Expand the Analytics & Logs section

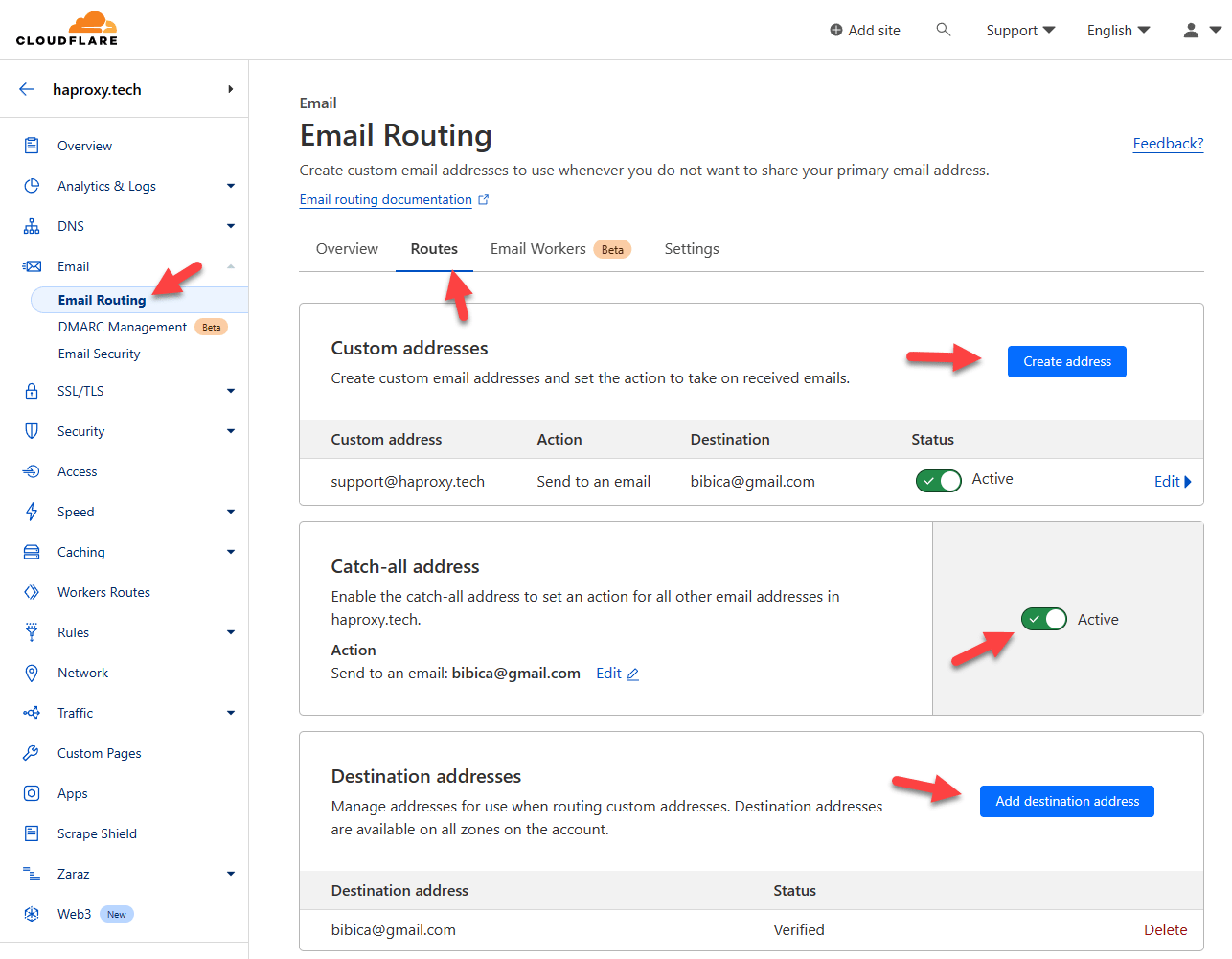tap(230, 186)
